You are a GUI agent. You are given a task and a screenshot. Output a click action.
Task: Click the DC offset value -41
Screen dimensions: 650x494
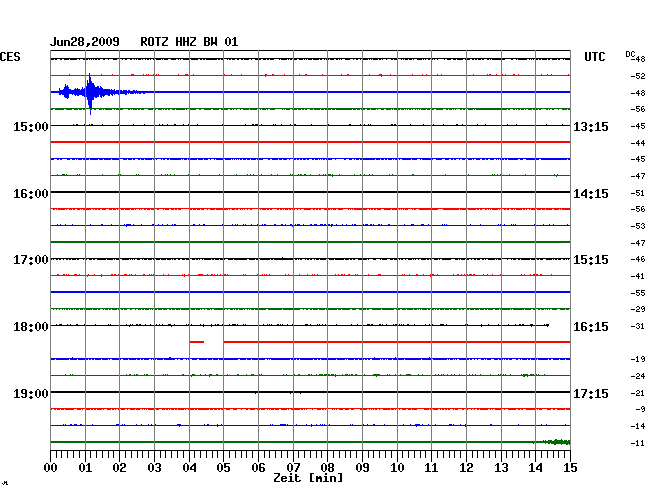coord(638,276)
